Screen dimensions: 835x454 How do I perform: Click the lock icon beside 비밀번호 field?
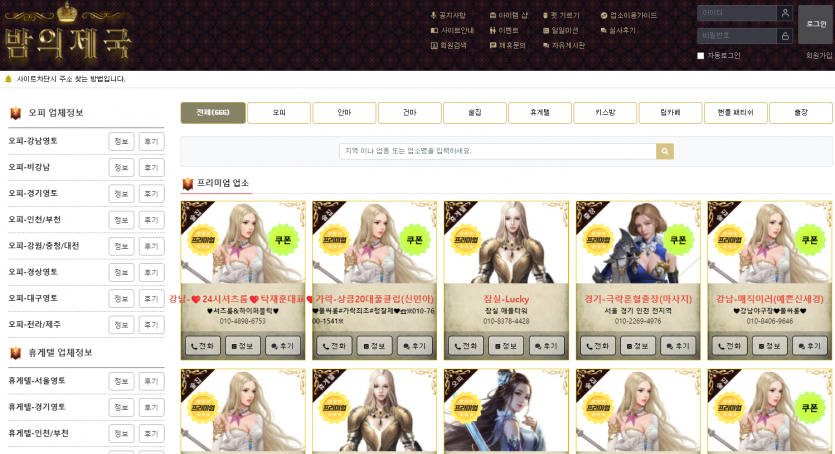pos(785,36)
